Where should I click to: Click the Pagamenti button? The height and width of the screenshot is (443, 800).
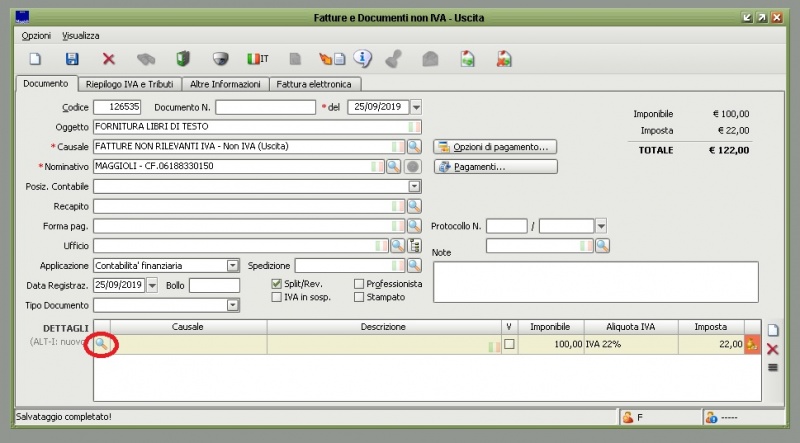click(x=495, y=167)
